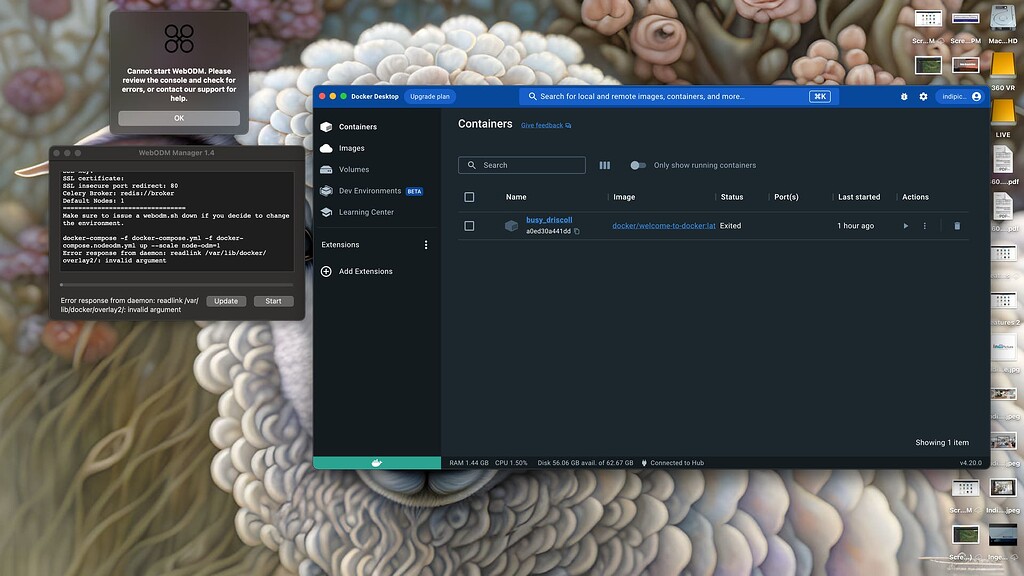
Task: Start the busy_driscoll container with play icon
Action: tap(906, 226)
